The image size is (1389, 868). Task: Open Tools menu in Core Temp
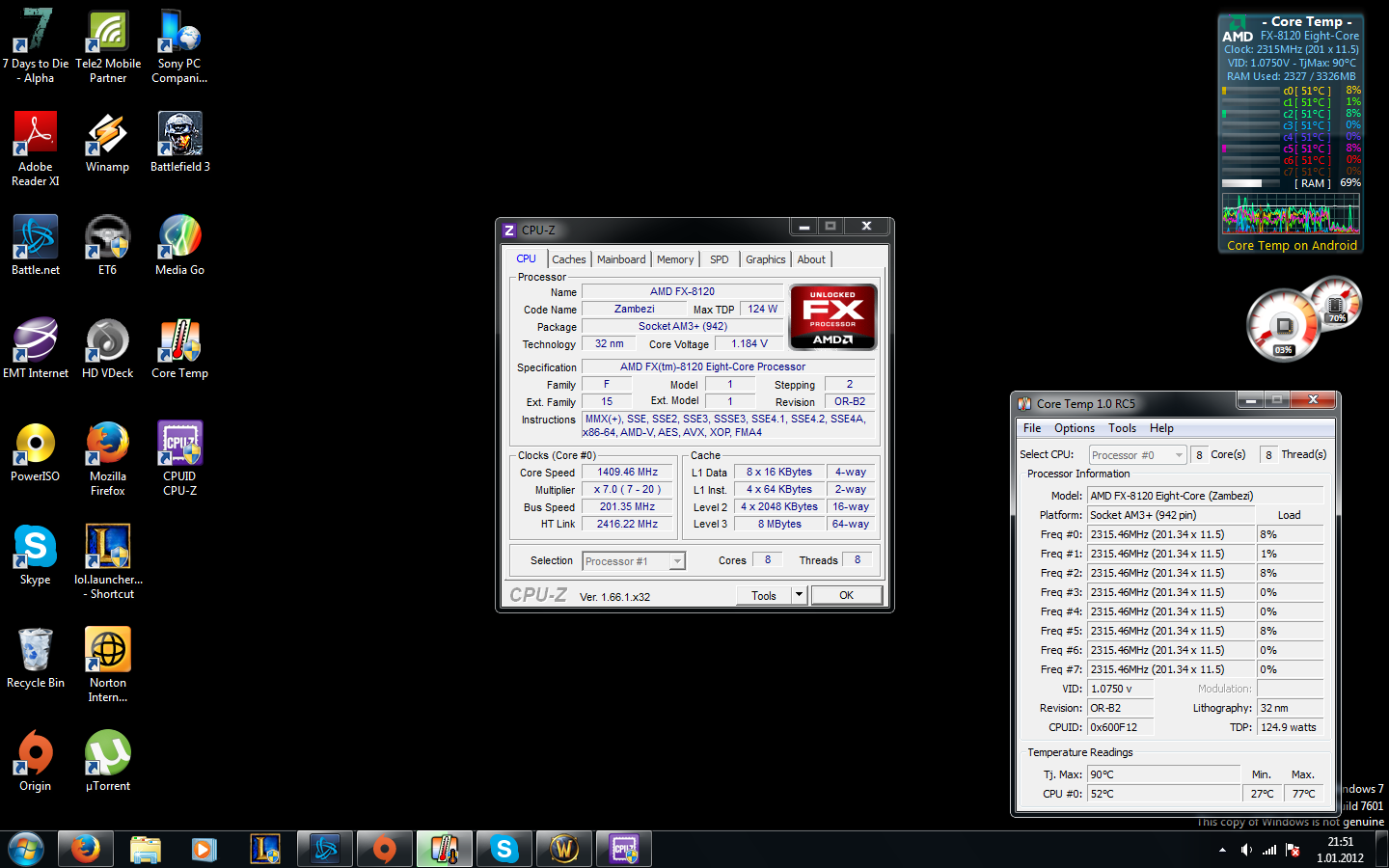point(1122,428)
